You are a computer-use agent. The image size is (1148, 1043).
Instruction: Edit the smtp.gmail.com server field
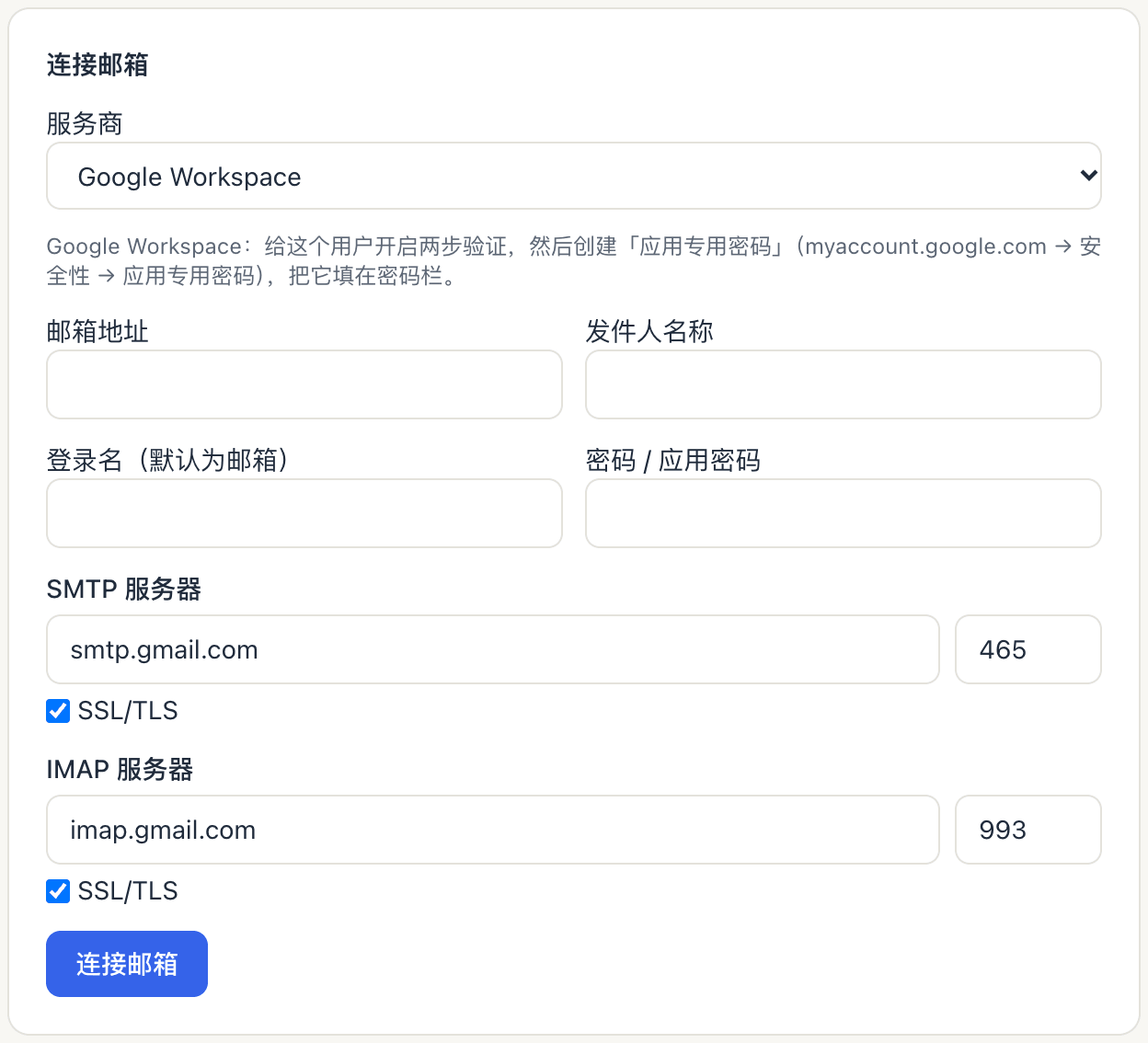click(493, 649)
